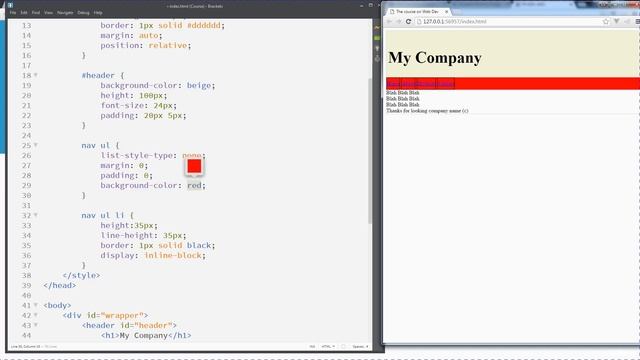Collapse the header element at line 43
This screenshot has height=360, width=640.
[36, 325]
